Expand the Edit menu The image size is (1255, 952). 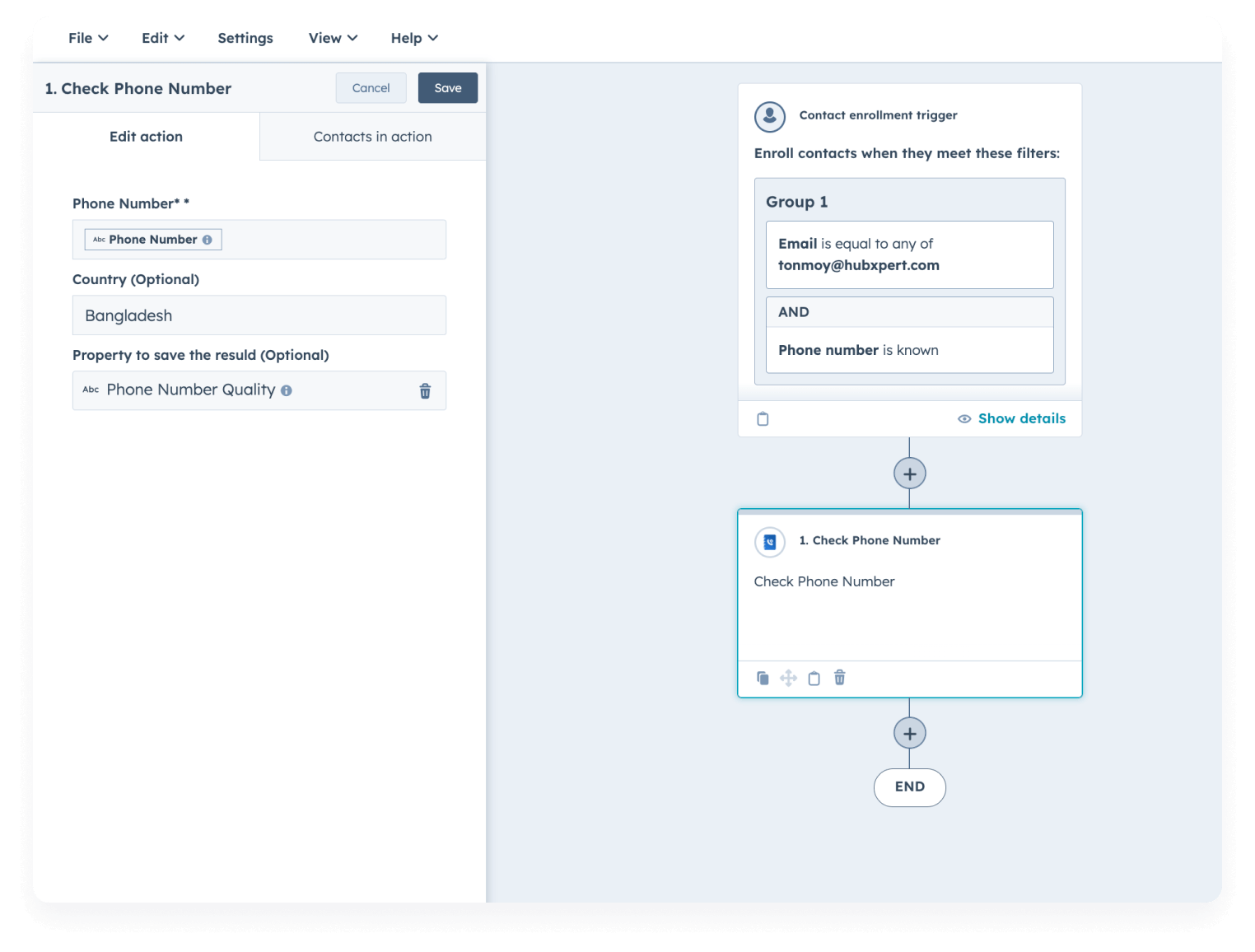coord(163,38)
